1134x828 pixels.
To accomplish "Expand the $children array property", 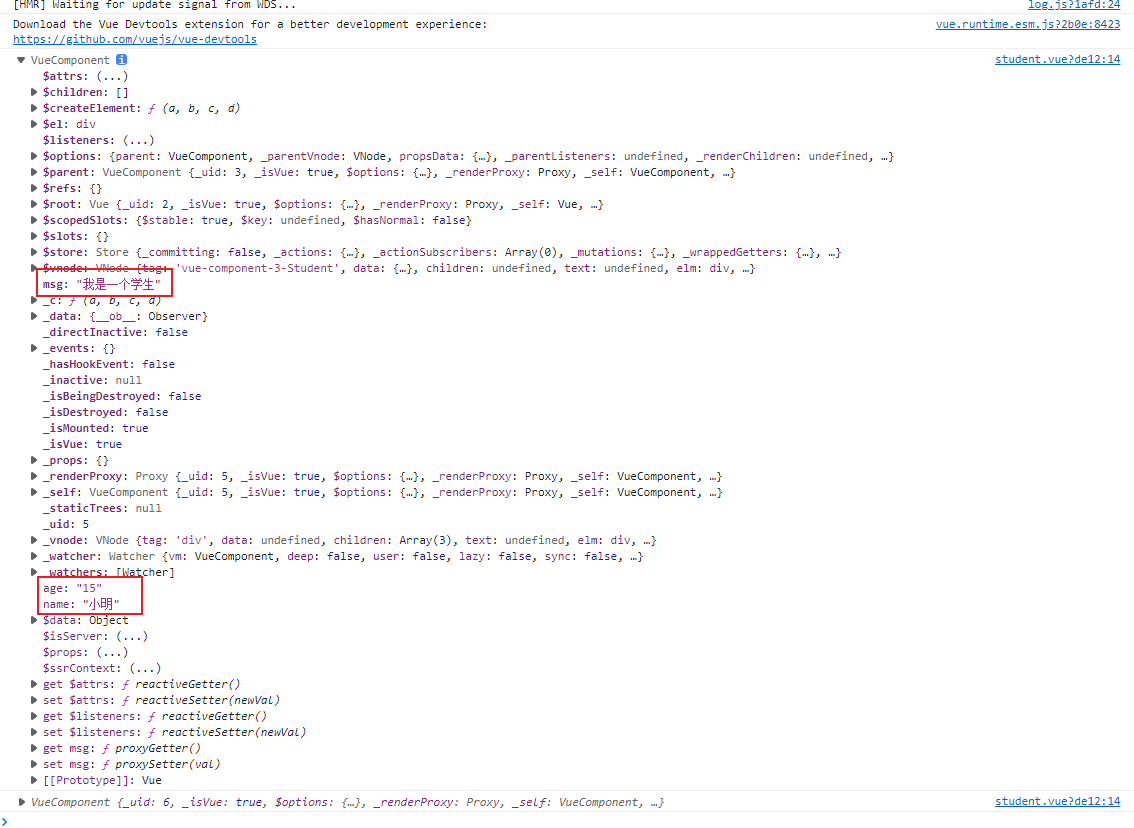I will pos(36,92).
